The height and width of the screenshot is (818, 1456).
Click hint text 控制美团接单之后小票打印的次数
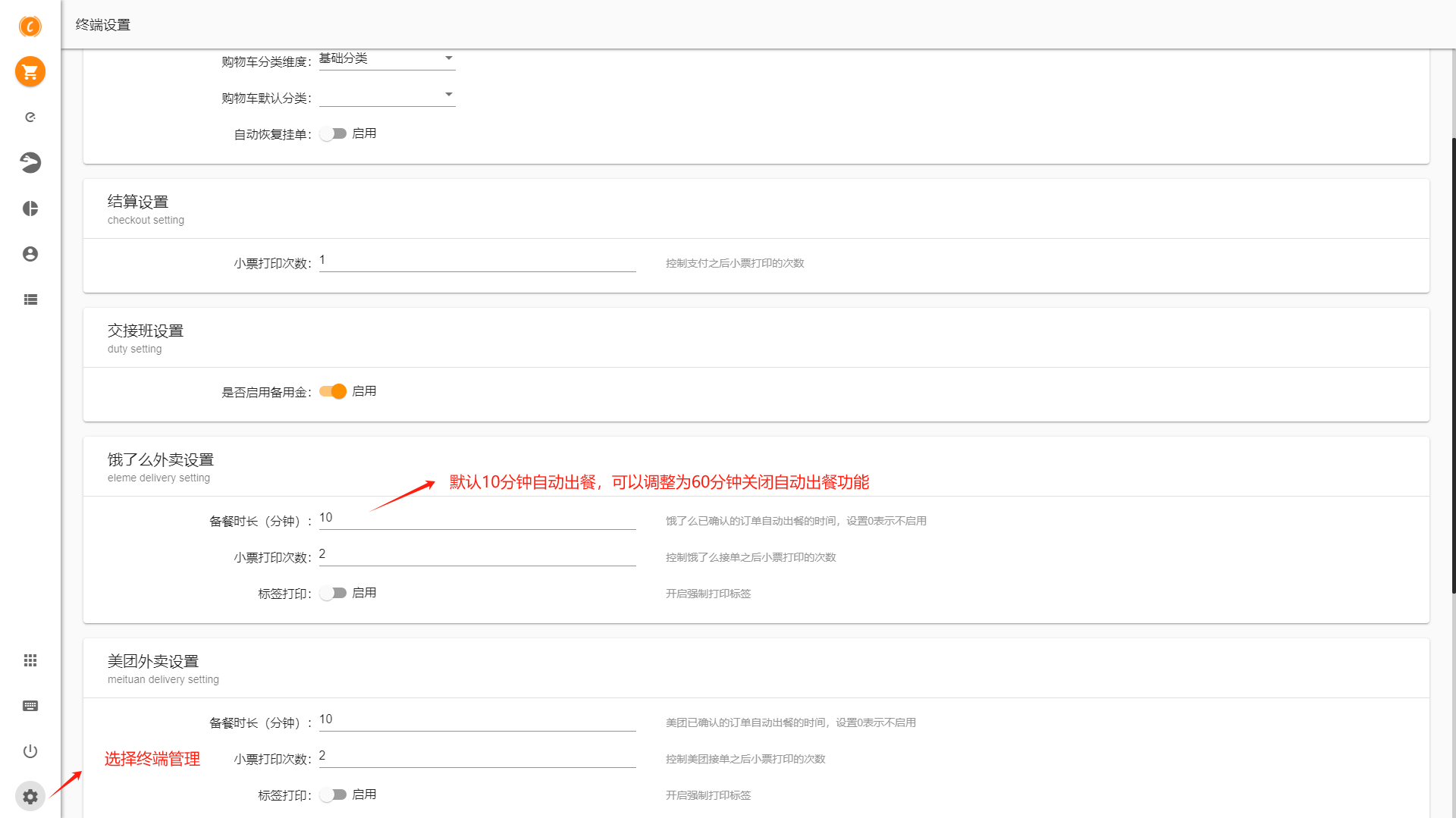coord(745,759)
